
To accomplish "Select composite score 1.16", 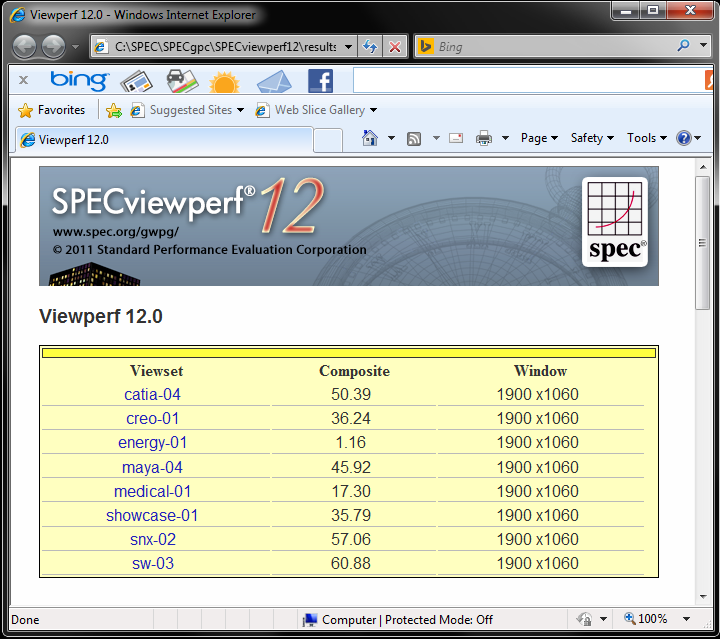I will click(x=351, y=443).
